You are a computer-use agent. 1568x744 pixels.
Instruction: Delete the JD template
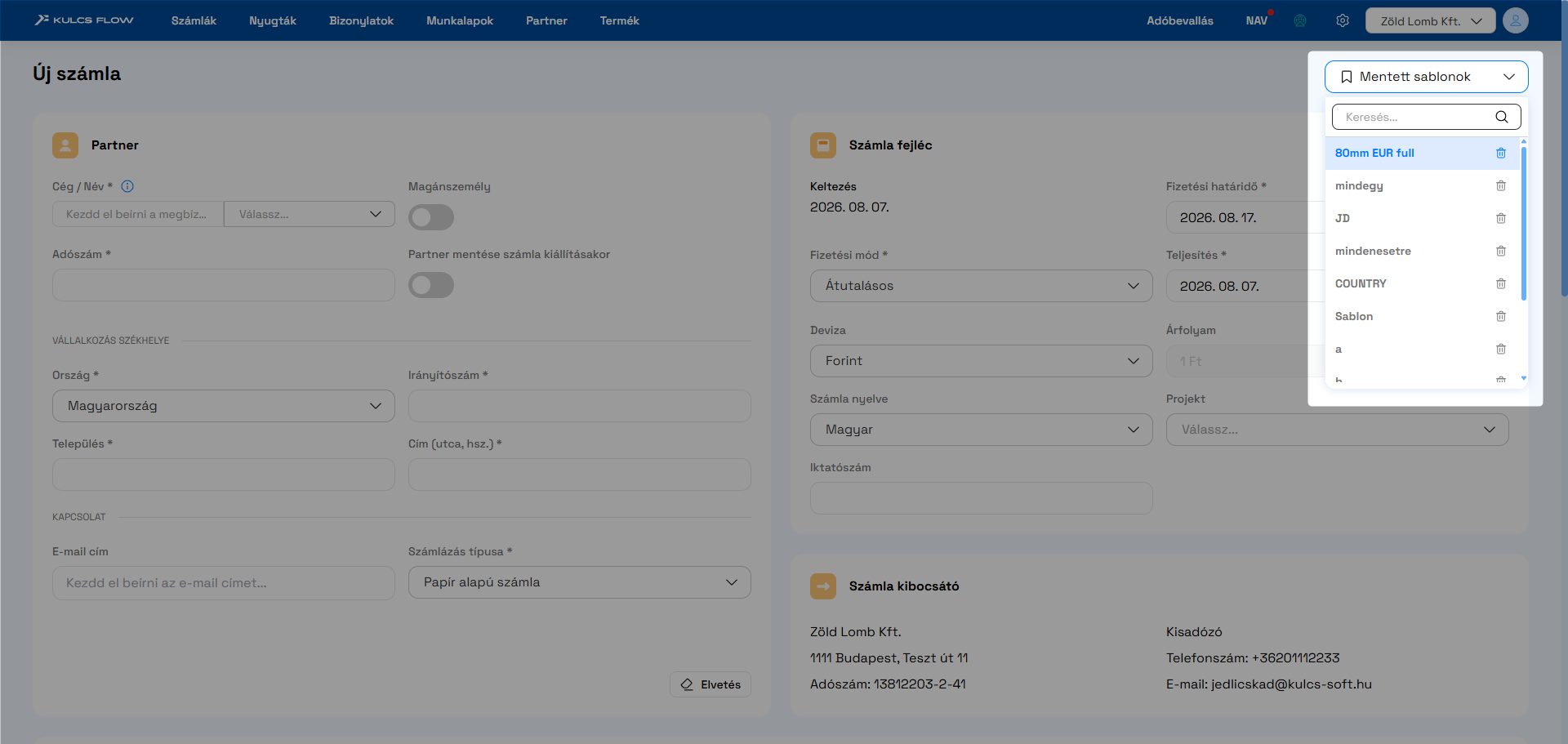coord(1501,218)
